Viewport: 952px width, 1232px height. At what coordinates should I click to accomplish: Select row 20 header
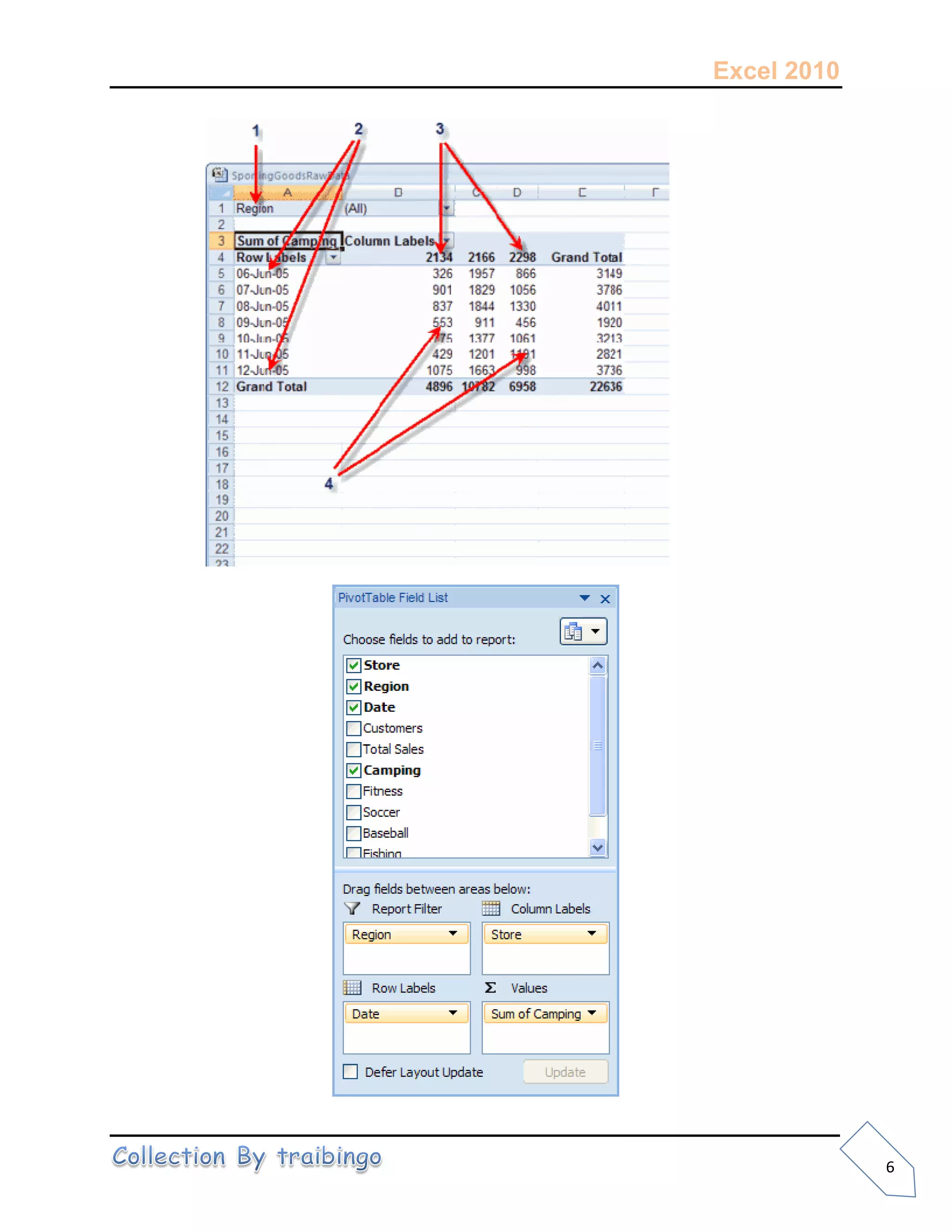(221, 516)
